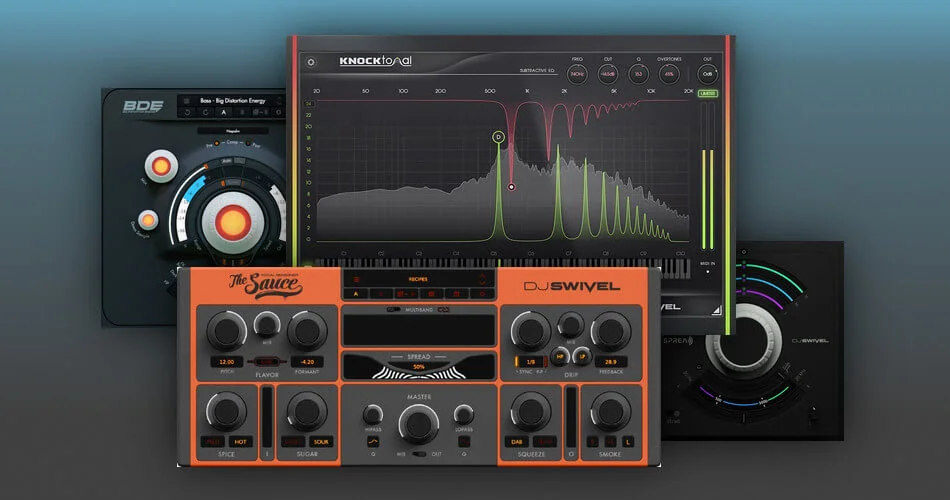
Task: Click the Knocktonal Freq knob
Action: point(577,74)
